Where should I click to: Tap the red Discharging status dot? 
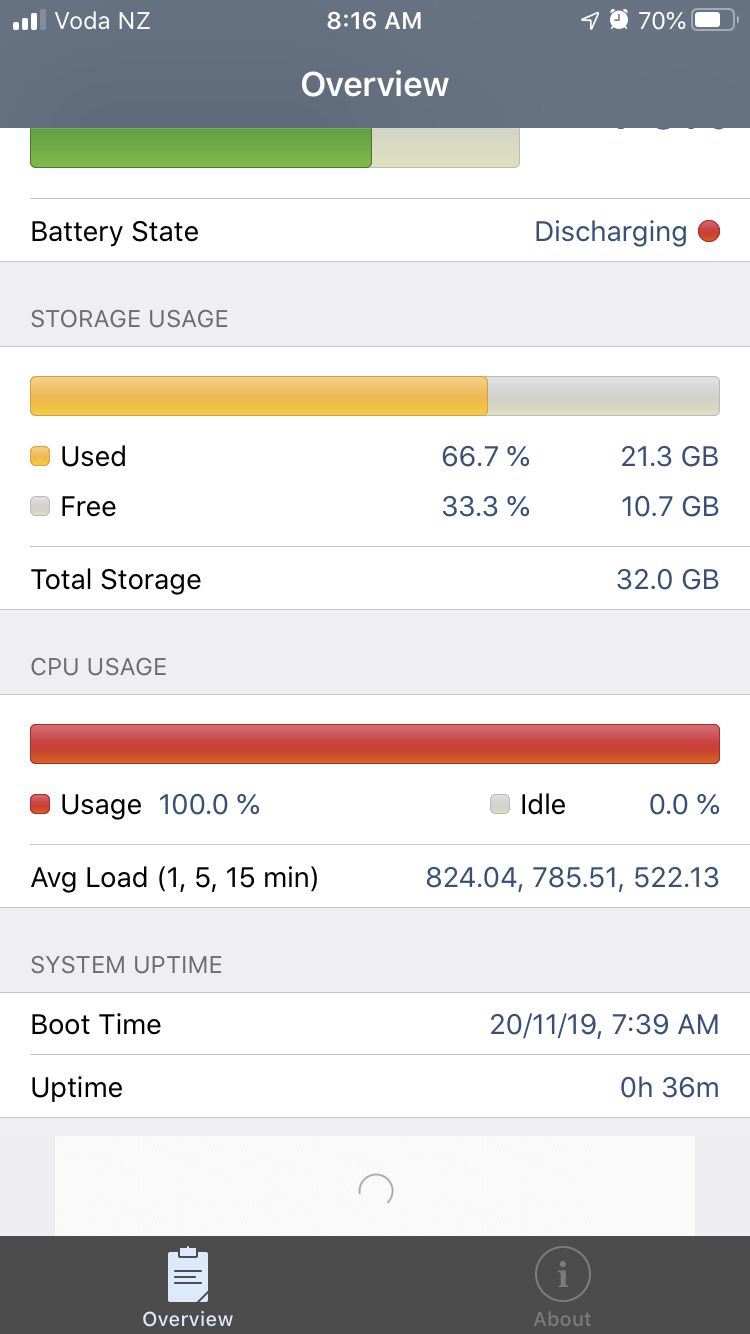709,232
